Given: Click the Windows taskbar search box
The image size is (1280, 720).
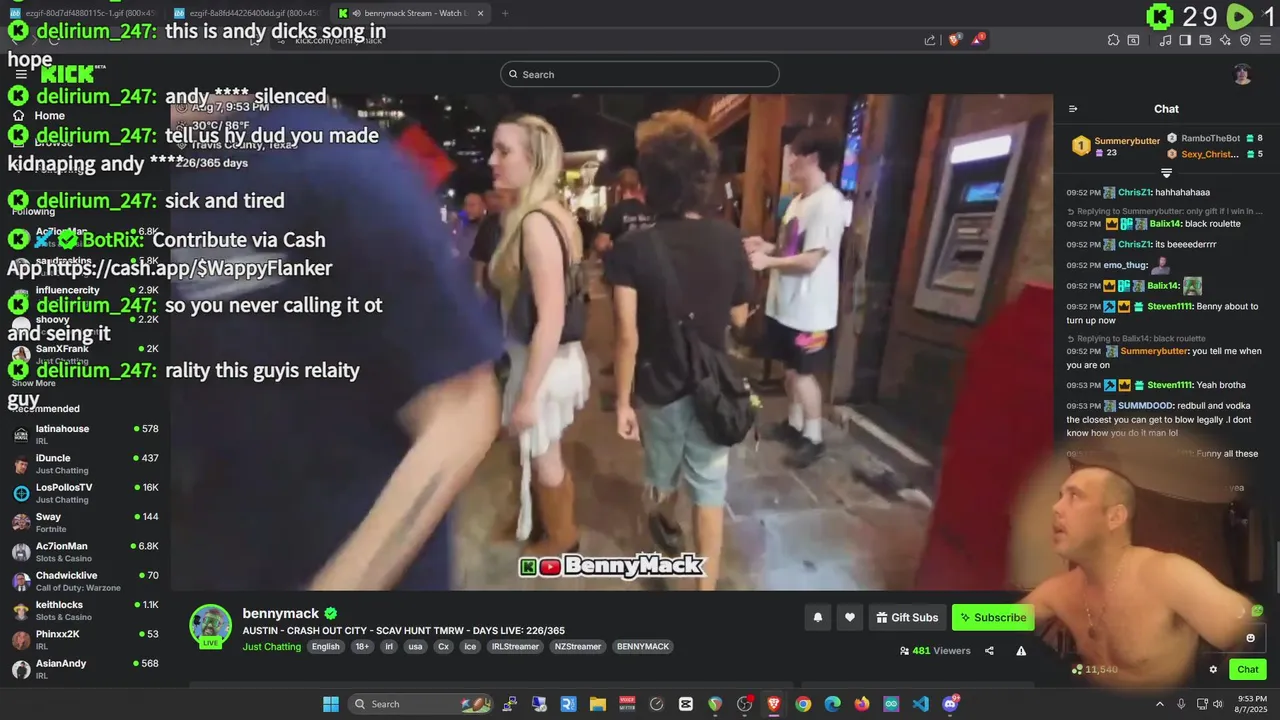Looking at the screenshot, I should [x=421, y=704].
